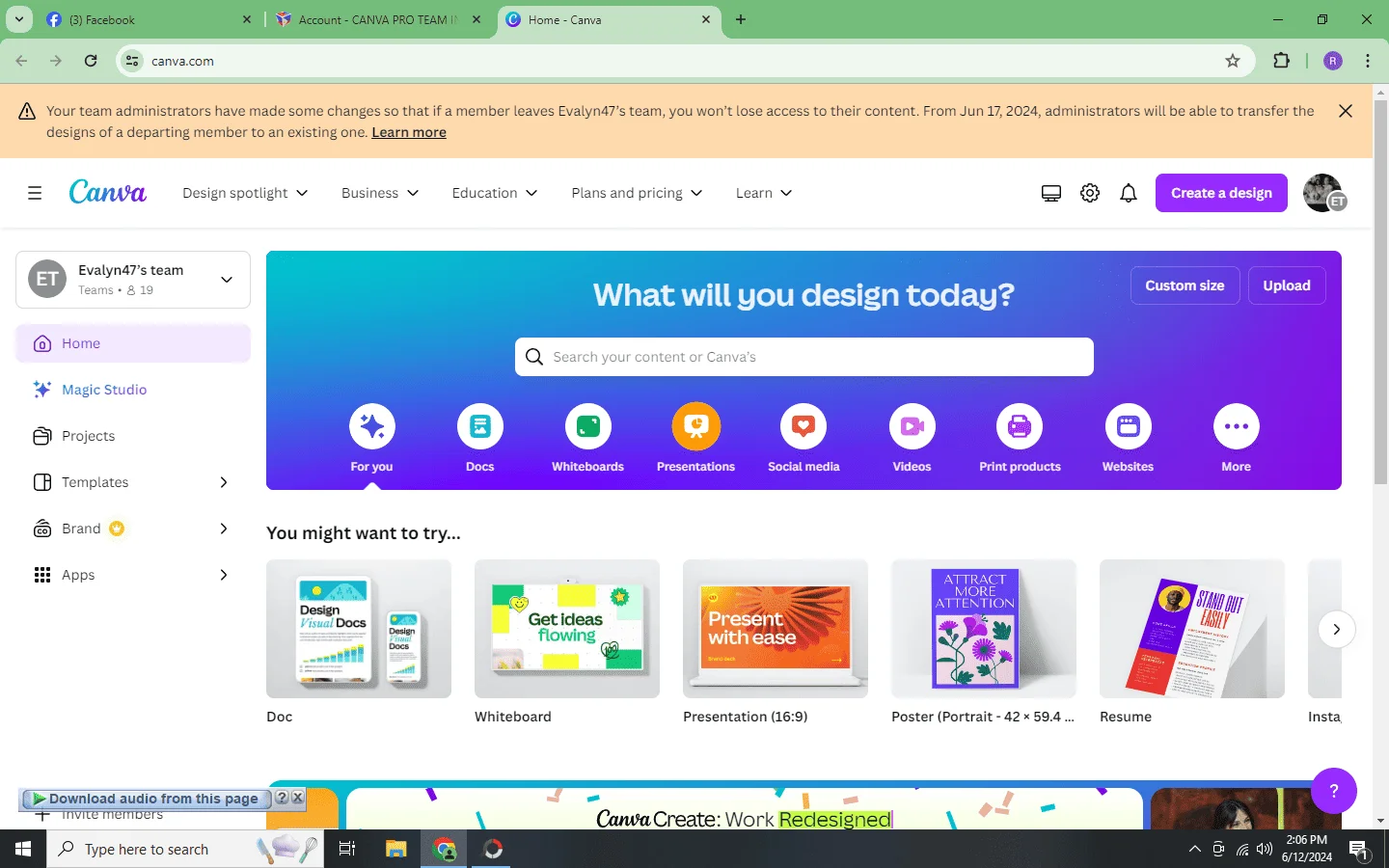Viewport: 1389px width, 868px height.
Task: Open the Presentation (16:9) thumbnail
Action: pyautogui.click(x=776, y=629)
